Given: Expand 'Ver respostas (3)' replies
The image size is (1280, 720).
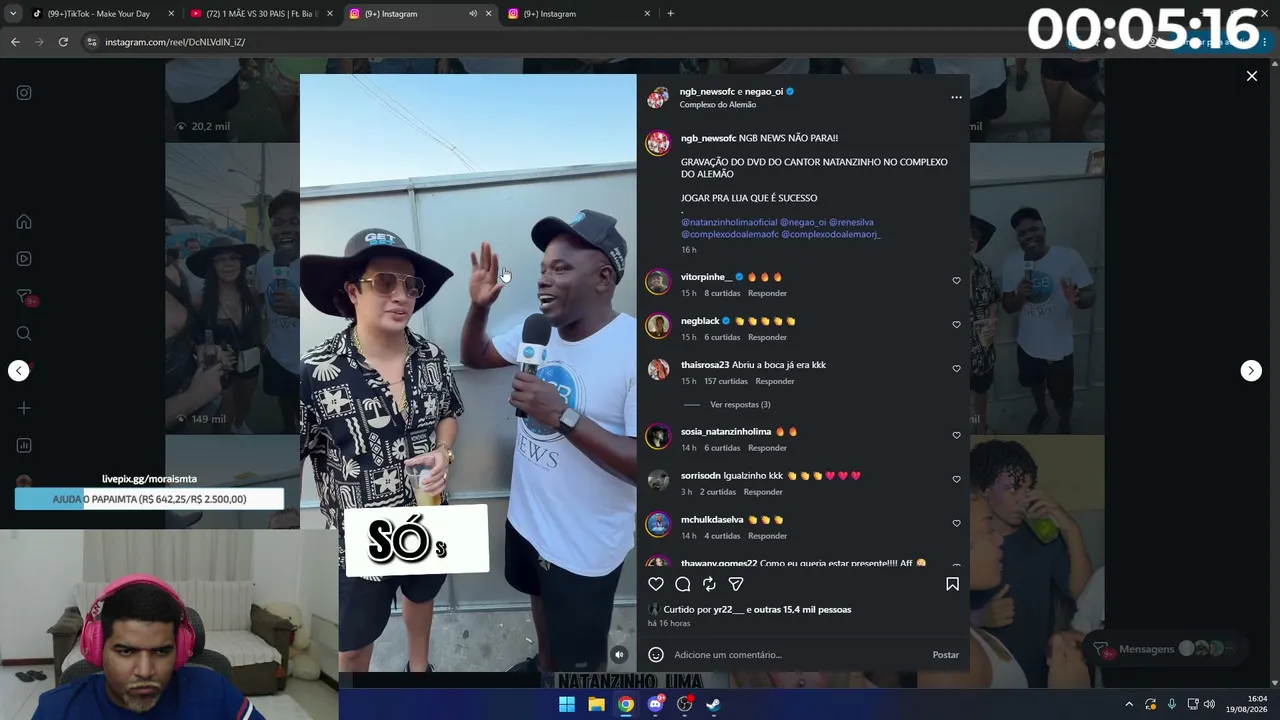Looking at the screenshot, I should [740, 405].
